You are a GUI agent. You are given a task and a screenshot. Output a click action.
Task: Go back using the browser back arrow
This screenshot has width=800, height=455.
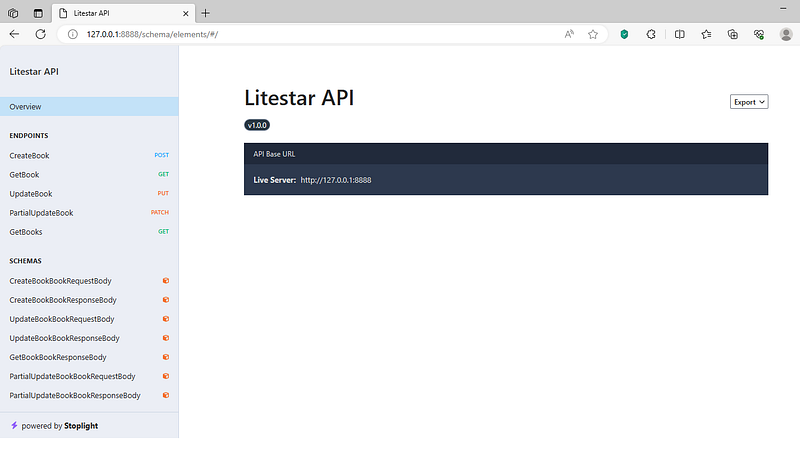click(x=14, y=34)
